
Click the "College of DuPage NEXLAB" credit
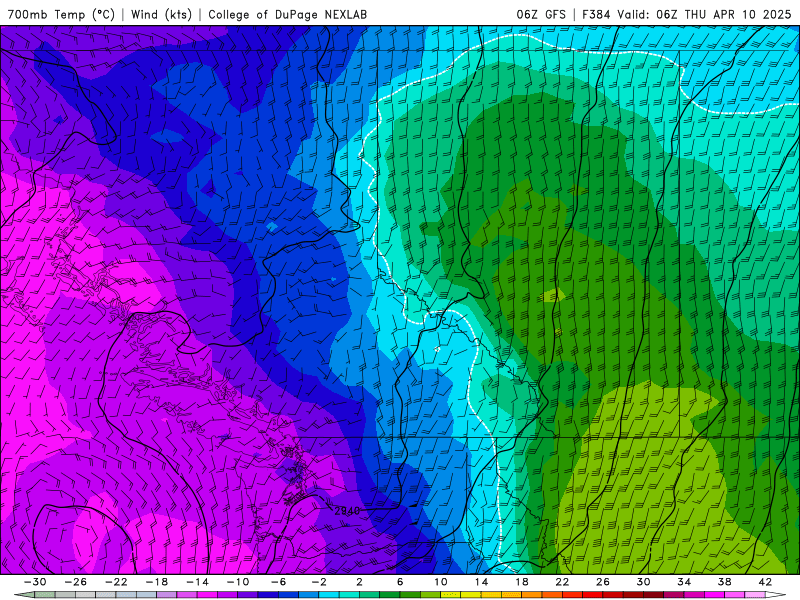287,14
